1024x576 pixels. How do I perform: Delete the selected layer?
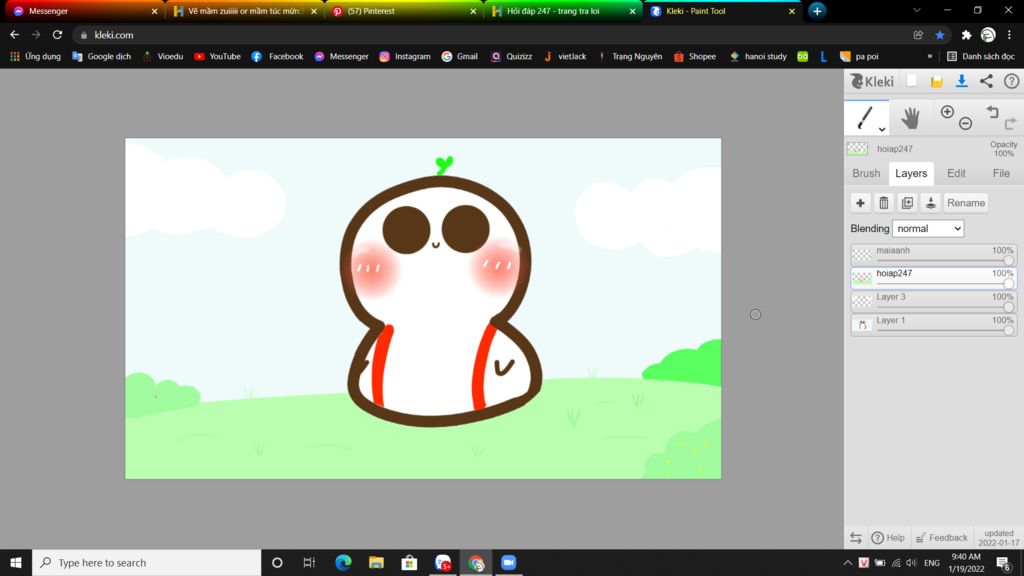[884, 203]
